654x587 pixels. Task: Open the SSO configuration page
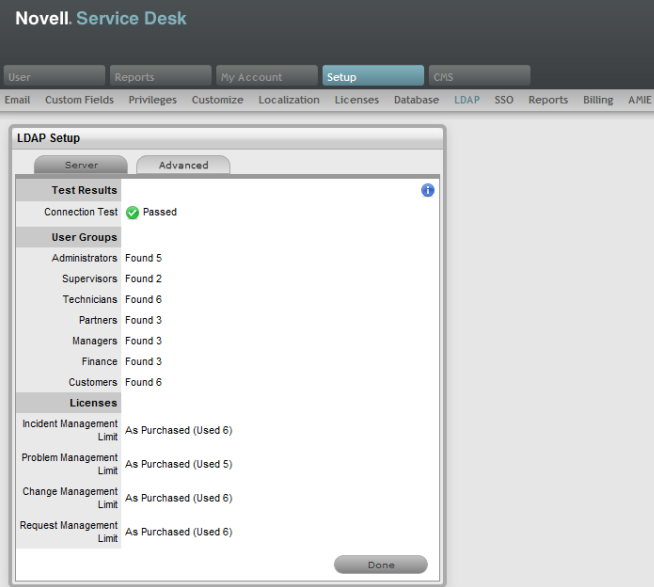coord(504,100)
